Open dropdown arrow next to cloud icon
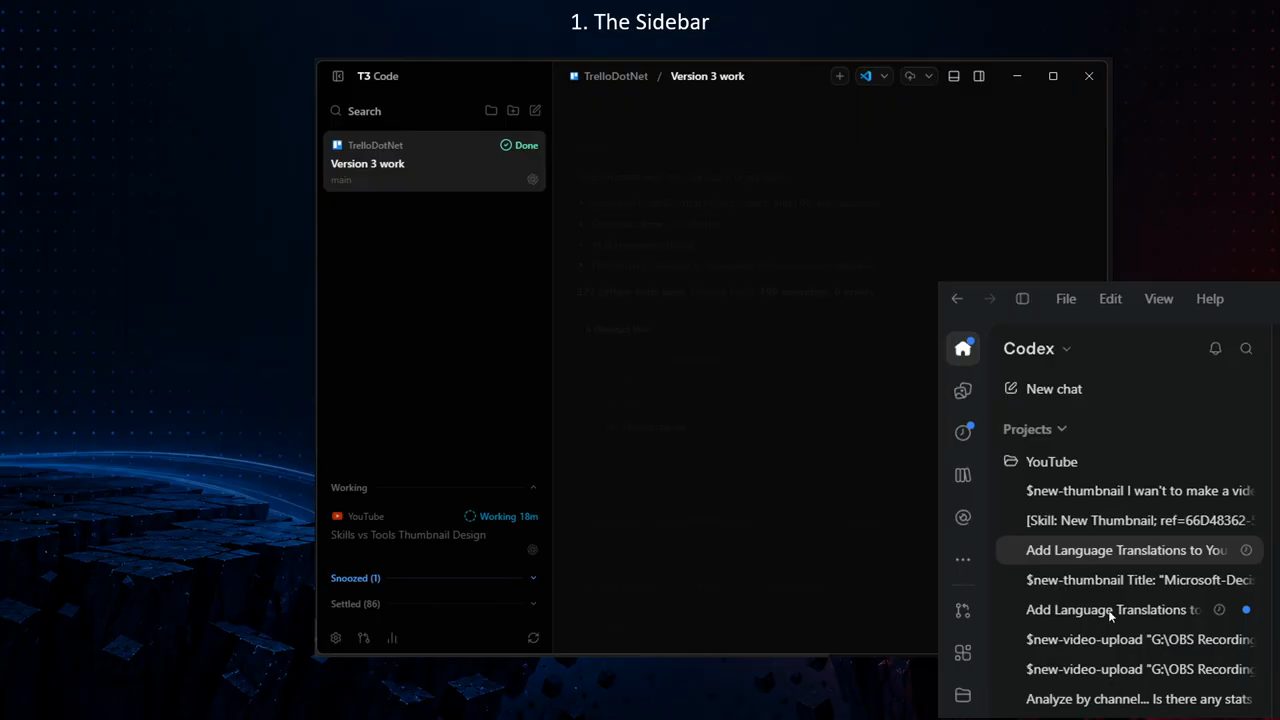Screen dimensions: 1280x720 pos(928,76)
